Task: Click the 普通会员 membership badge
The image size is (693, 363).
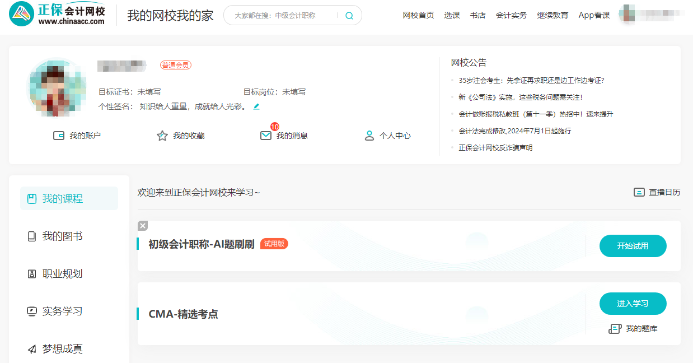Action: click(x=175, y=65)
